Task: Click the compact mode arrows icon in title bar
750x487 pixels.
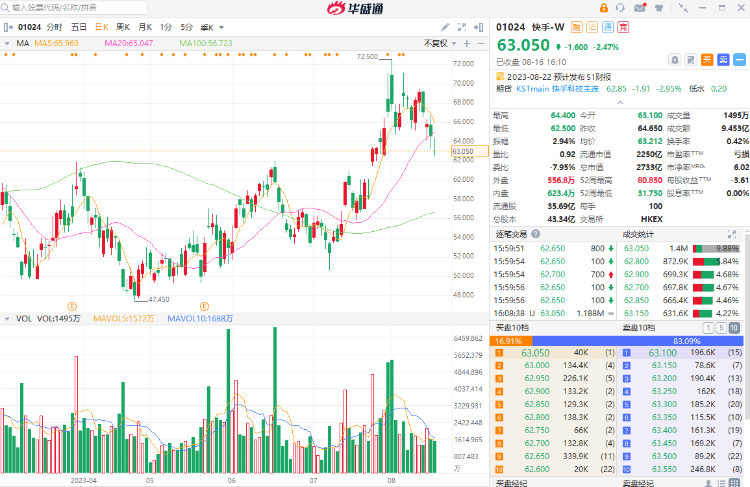Action: click(683, 8)
